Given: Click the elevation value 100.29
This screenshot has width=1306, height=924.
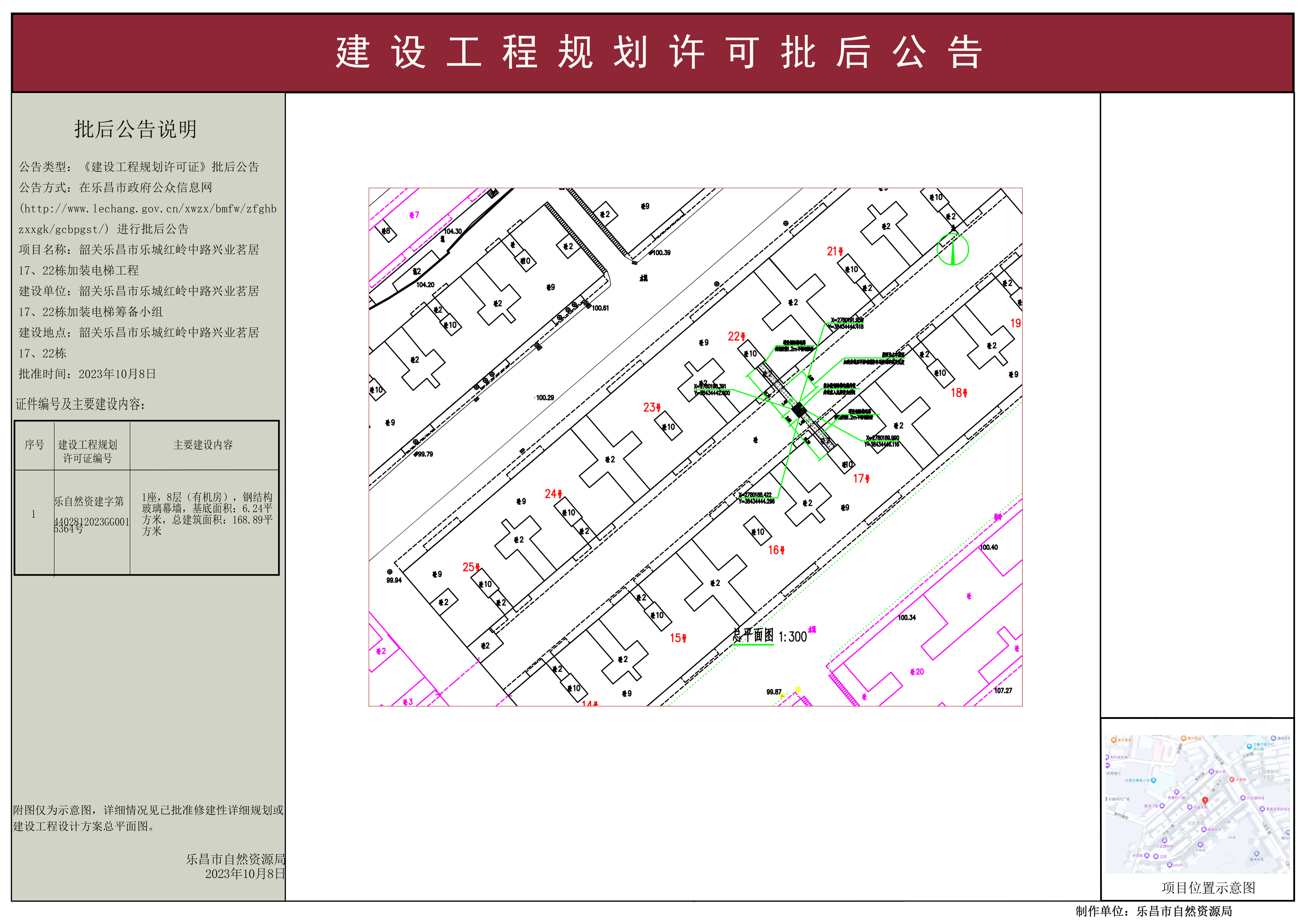Looking at the screenshot, I should 545,398.
